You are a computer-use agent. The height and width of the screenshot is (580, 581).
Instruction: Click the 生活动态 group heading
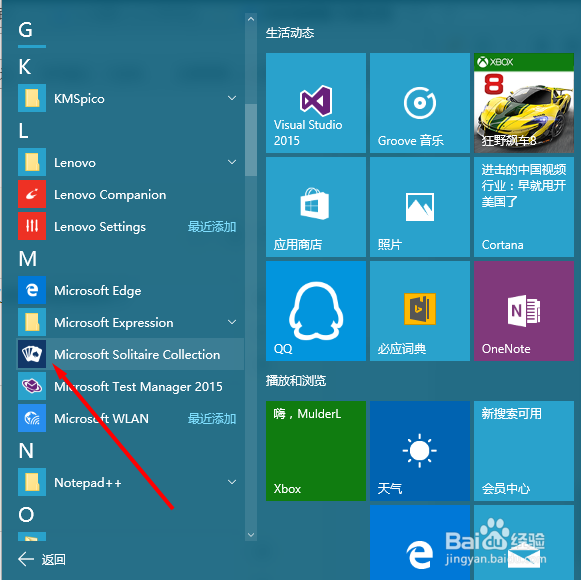290,33
